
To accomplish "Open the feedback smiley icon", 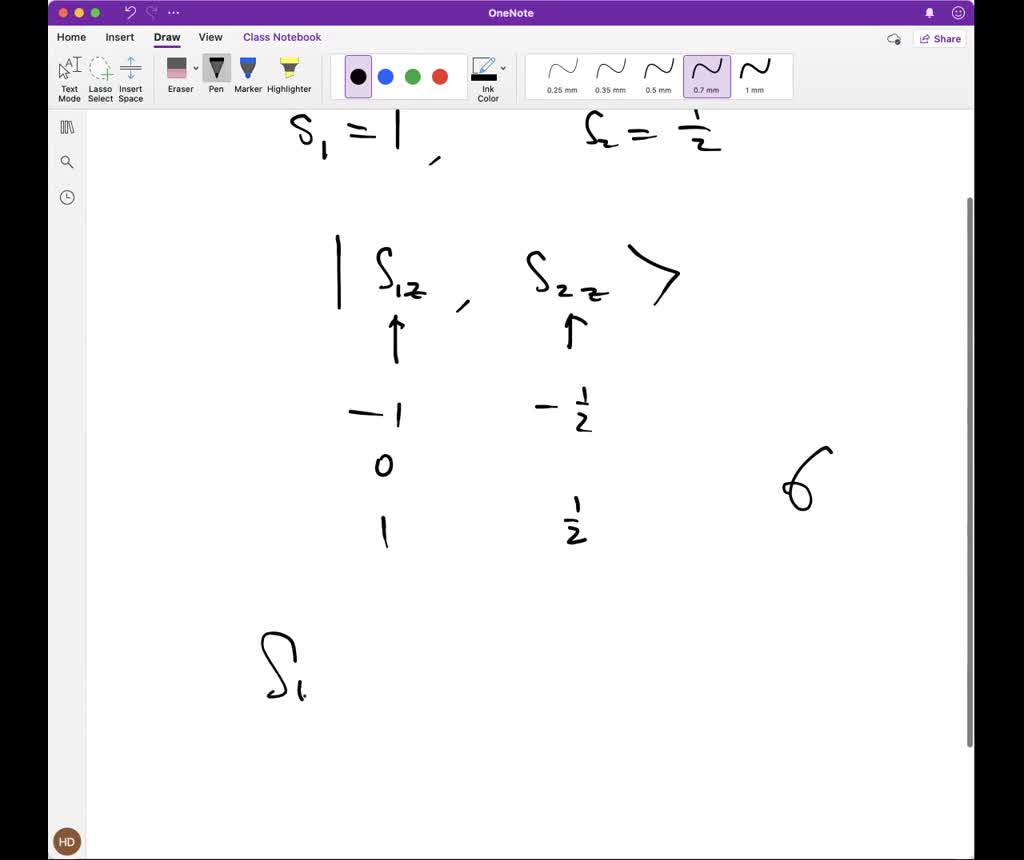I will tap(958, 12).
